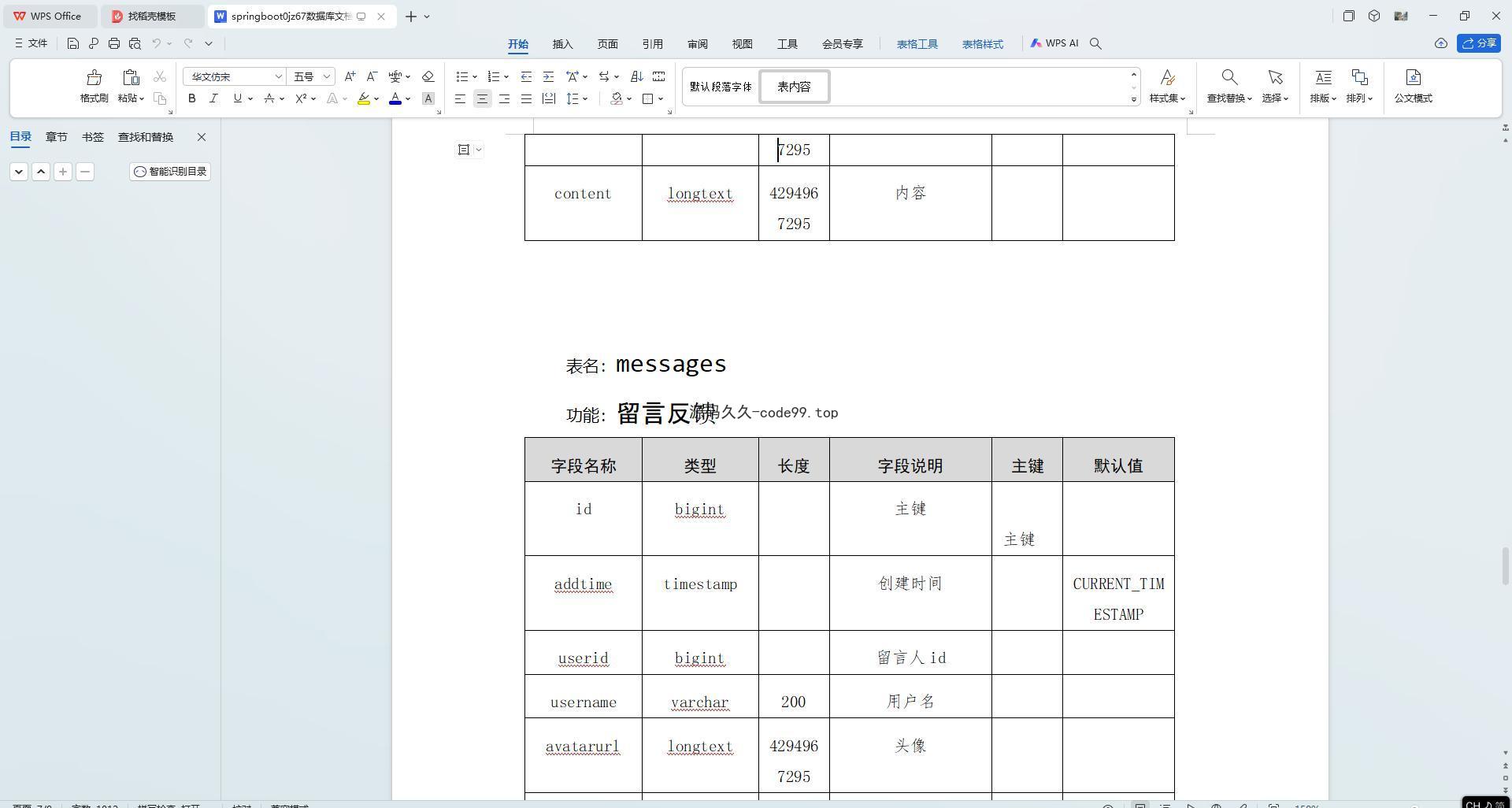Click the Arrange (排列) icon
Image resolution: width=1512 pixels, height=808 pixels.
[1359, 77]
